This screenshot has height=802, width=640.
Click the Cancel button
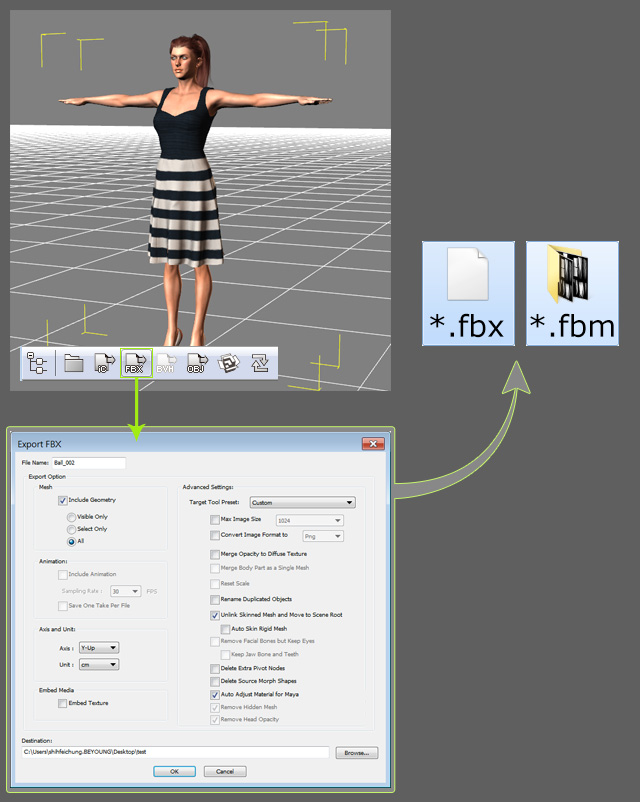click(225, 771)
